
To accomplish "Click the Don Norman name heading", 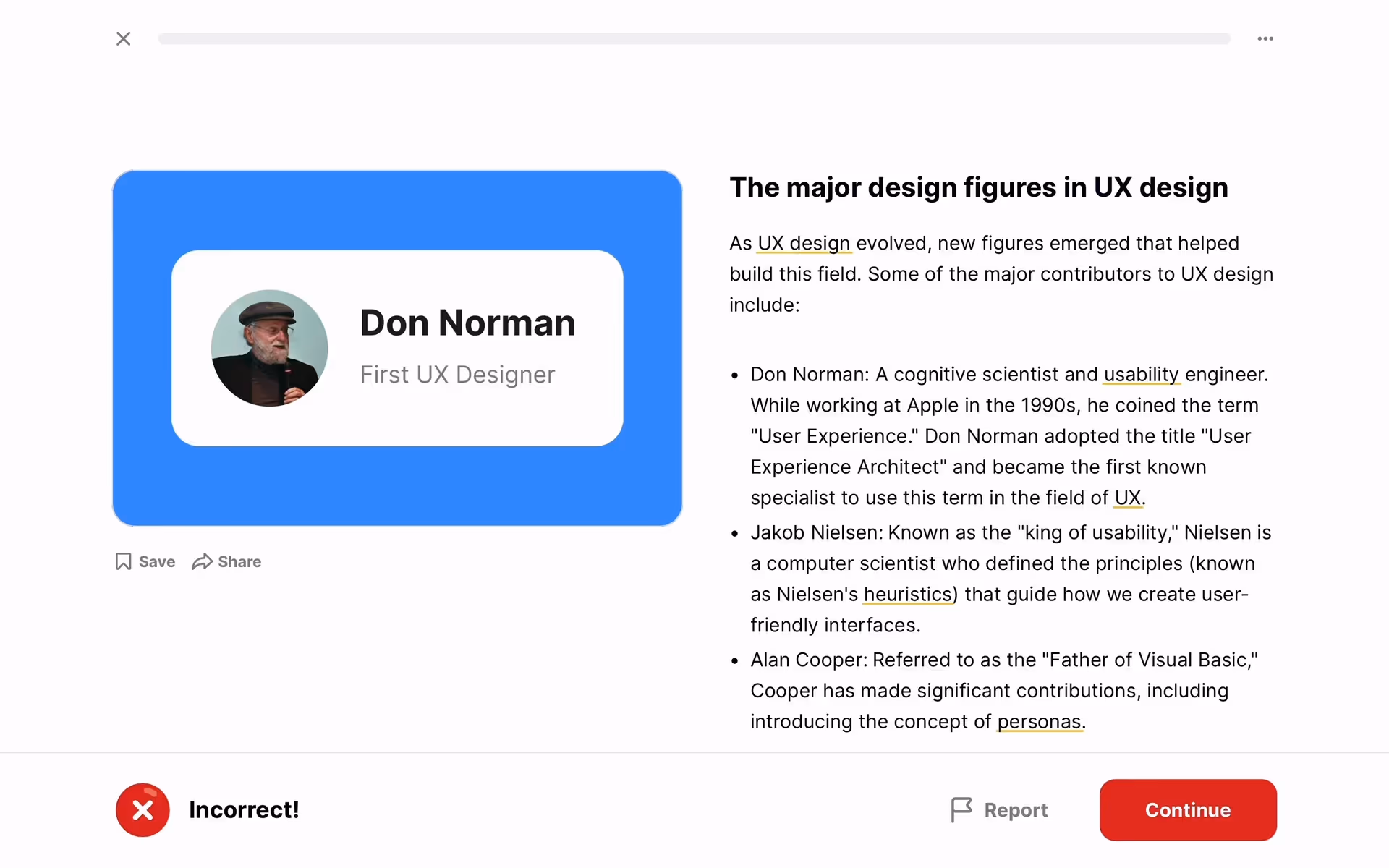I will [467, 323].
